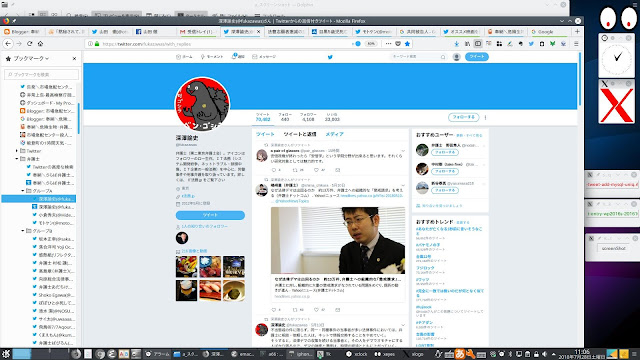Click the blue Tweet button in header
Screen dimensions: 640x360
476,57
